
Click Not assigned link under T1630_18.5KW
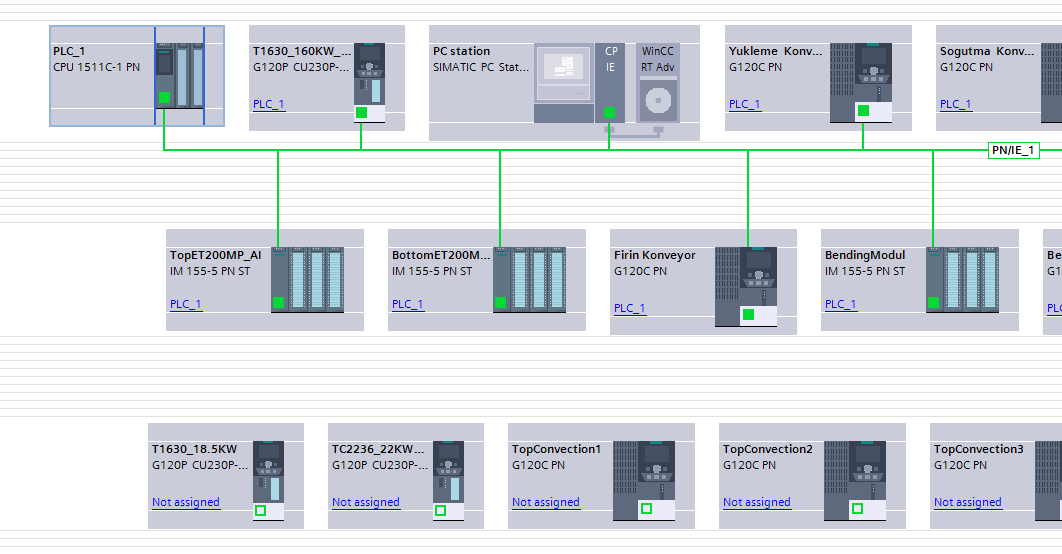click(x=186, y=502)
